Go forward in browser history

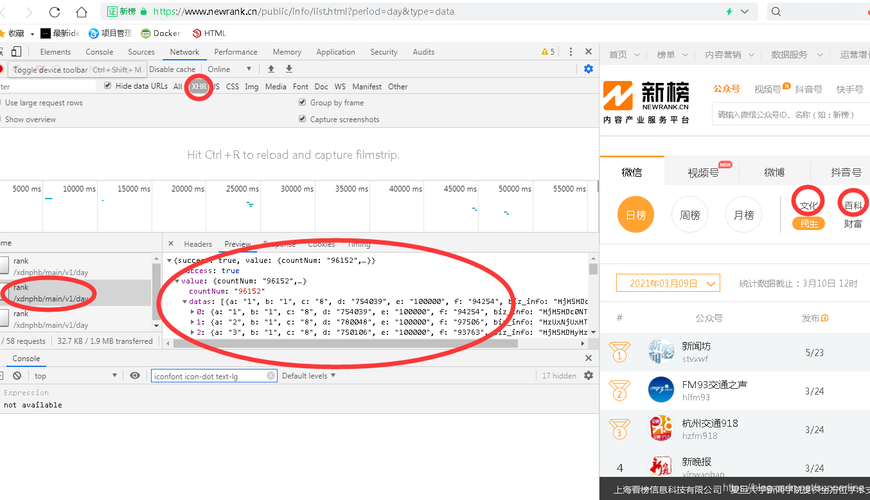coord(29,12)
